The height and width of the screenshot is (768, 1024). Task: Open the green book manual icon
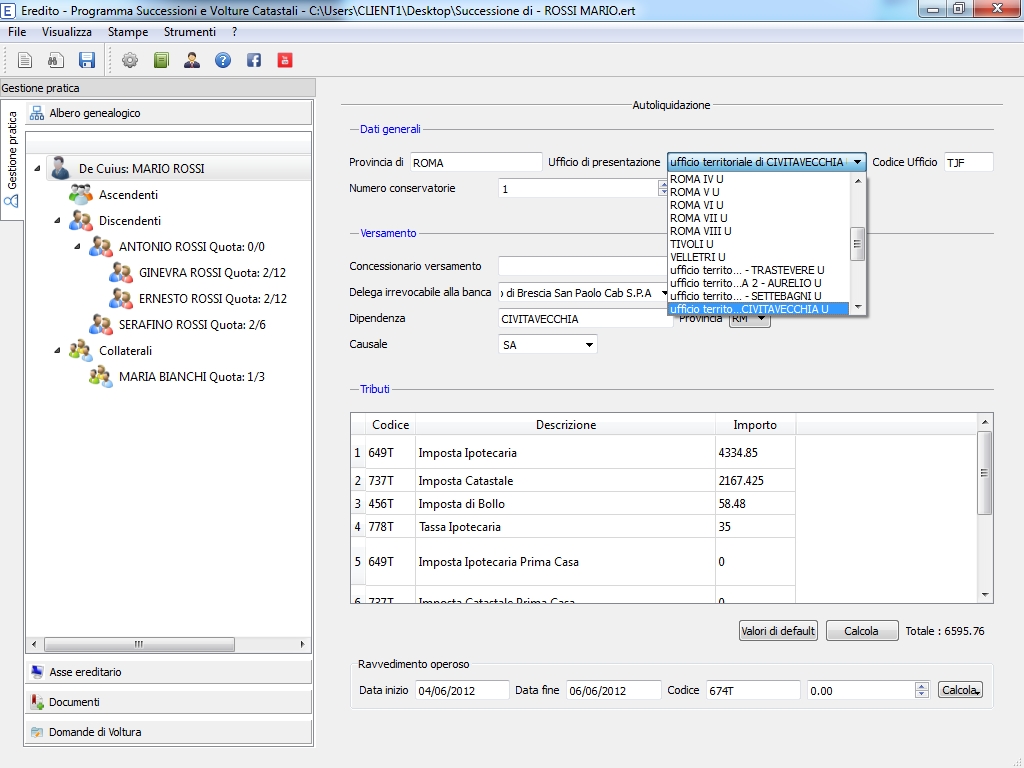pyautogui.click(x=161, y=60)
